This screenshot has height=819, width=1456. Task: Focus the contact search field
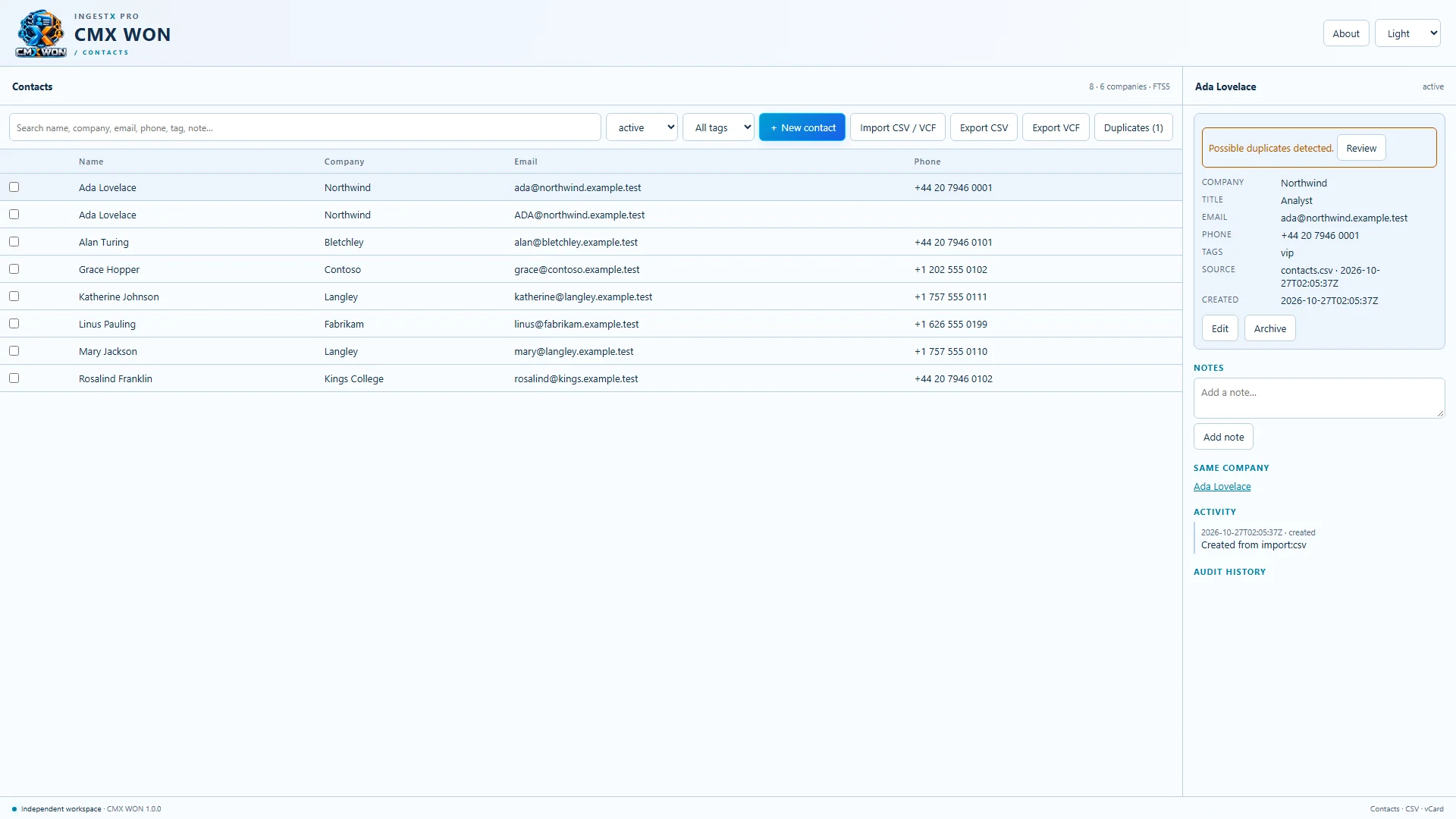[305, 127]
